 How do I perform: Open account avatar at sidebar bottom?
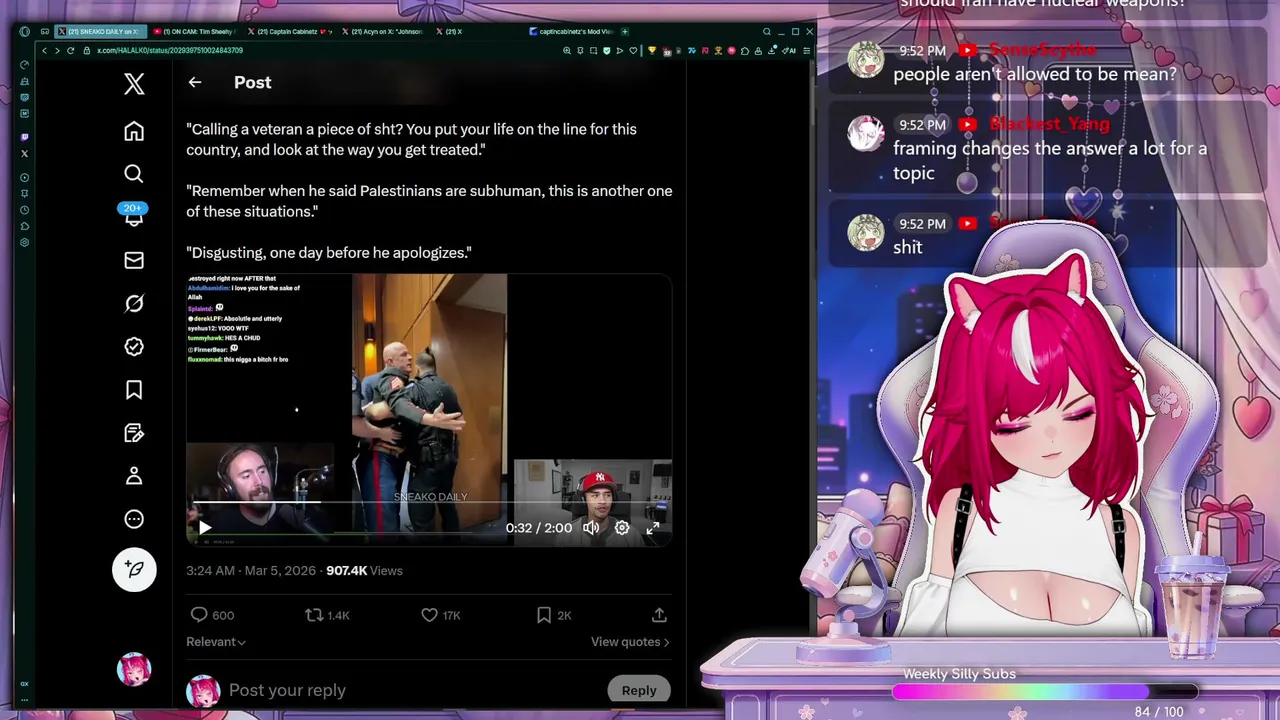(x=134, y=669)
